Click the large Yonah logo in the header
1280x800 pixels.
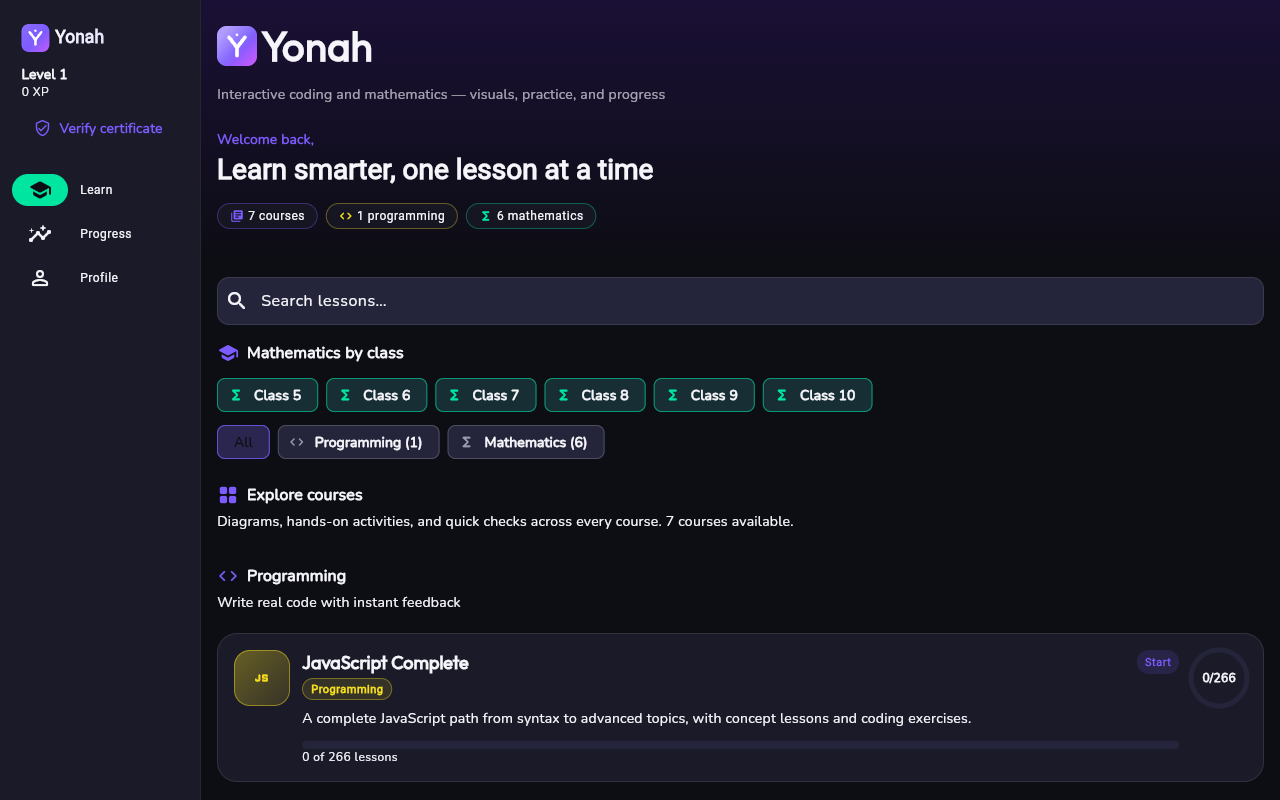237,46
